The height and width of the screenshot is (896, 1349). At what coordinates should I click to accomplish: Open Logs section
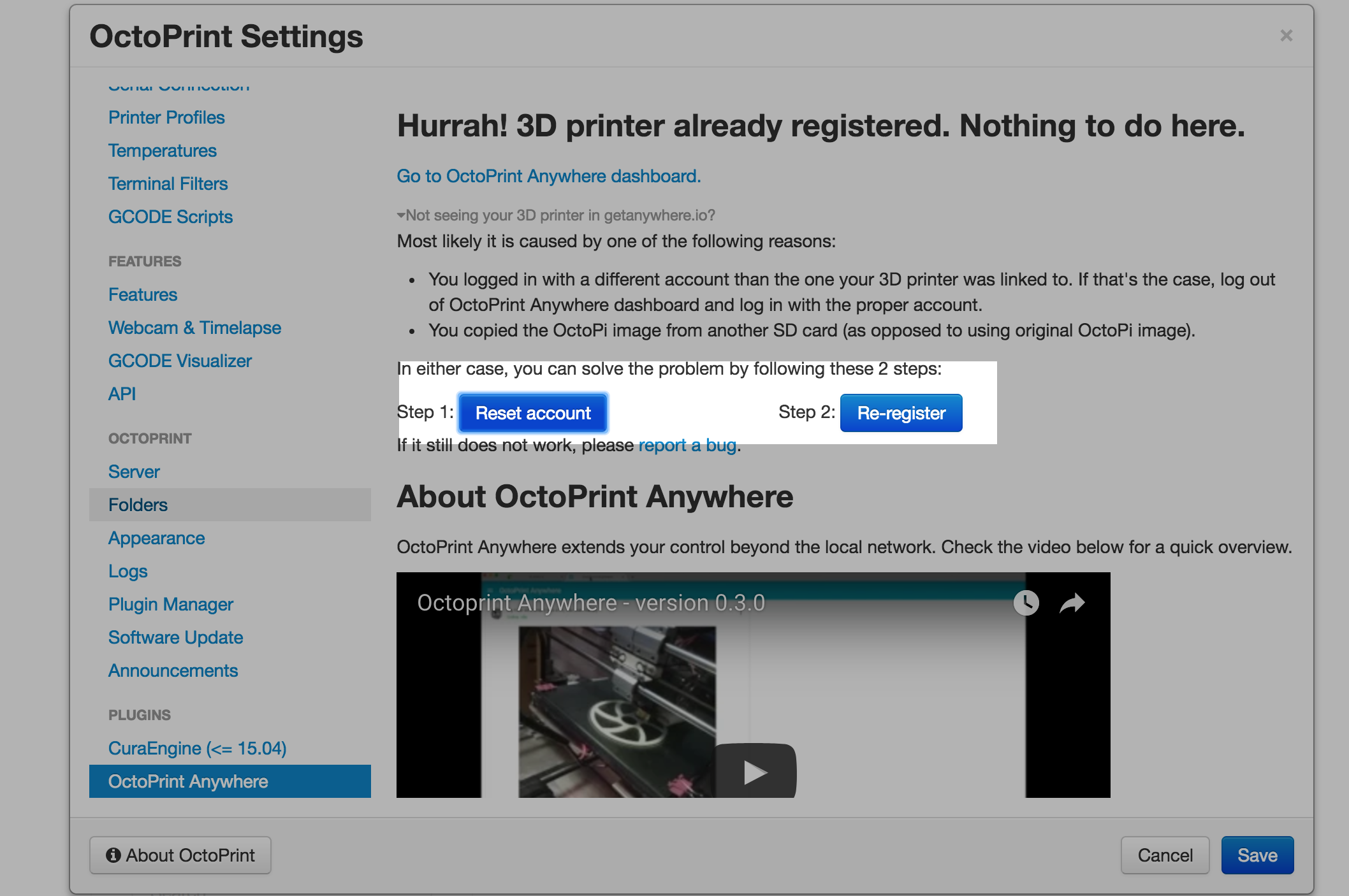[x=128, y=571]
